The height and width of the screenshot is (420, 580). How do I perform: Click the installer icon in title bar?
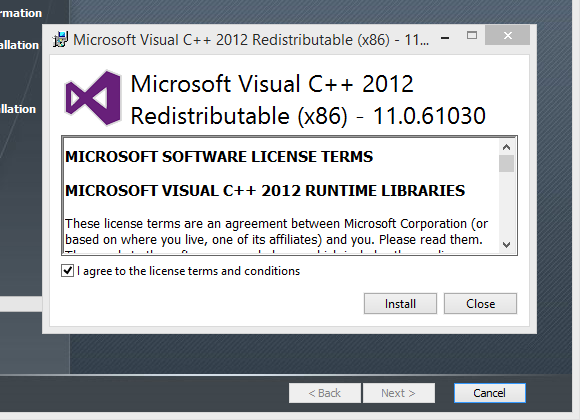point(61,40)
